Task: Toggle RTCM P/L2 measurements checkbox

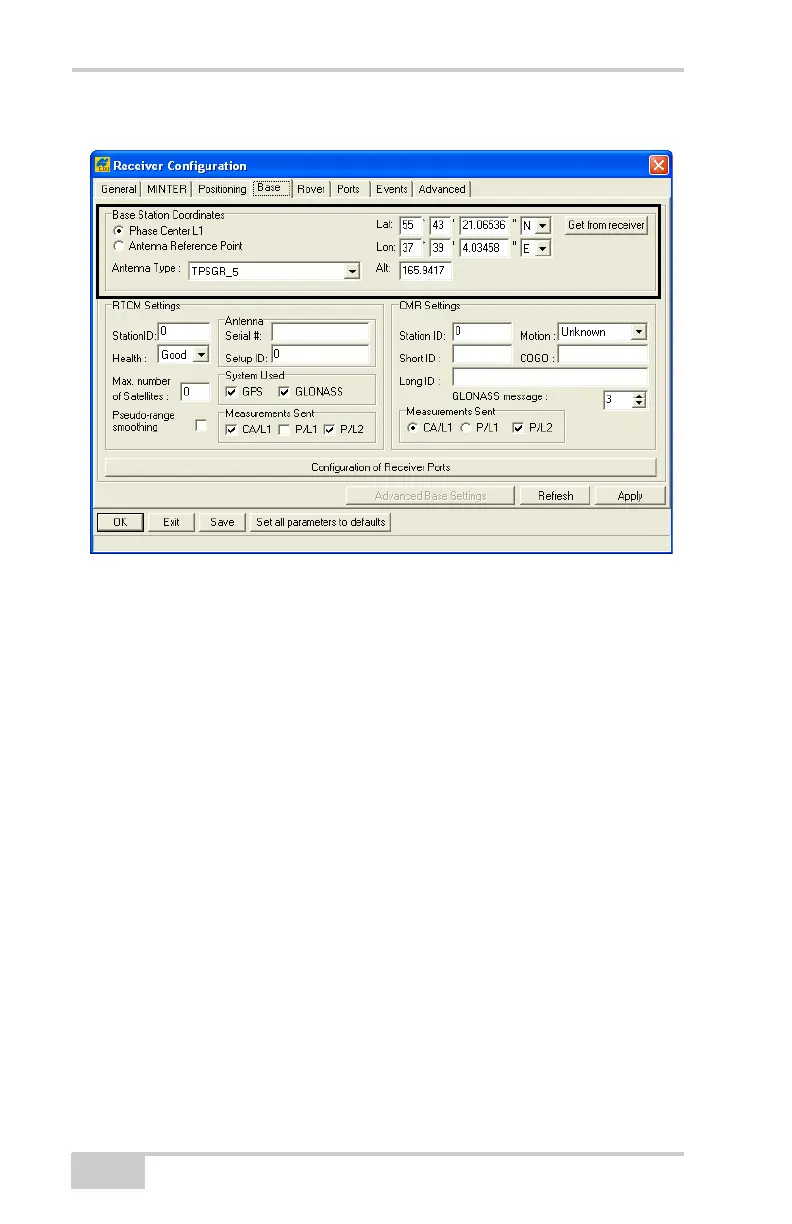Action: (329, 429)
